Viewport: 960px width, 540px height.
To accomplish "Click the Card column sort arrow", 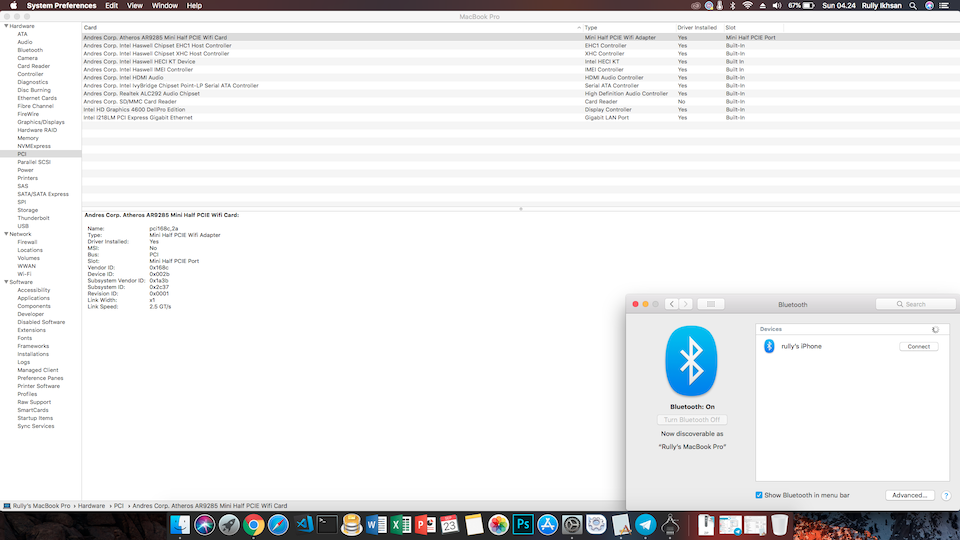I will [x=579, y=28].
